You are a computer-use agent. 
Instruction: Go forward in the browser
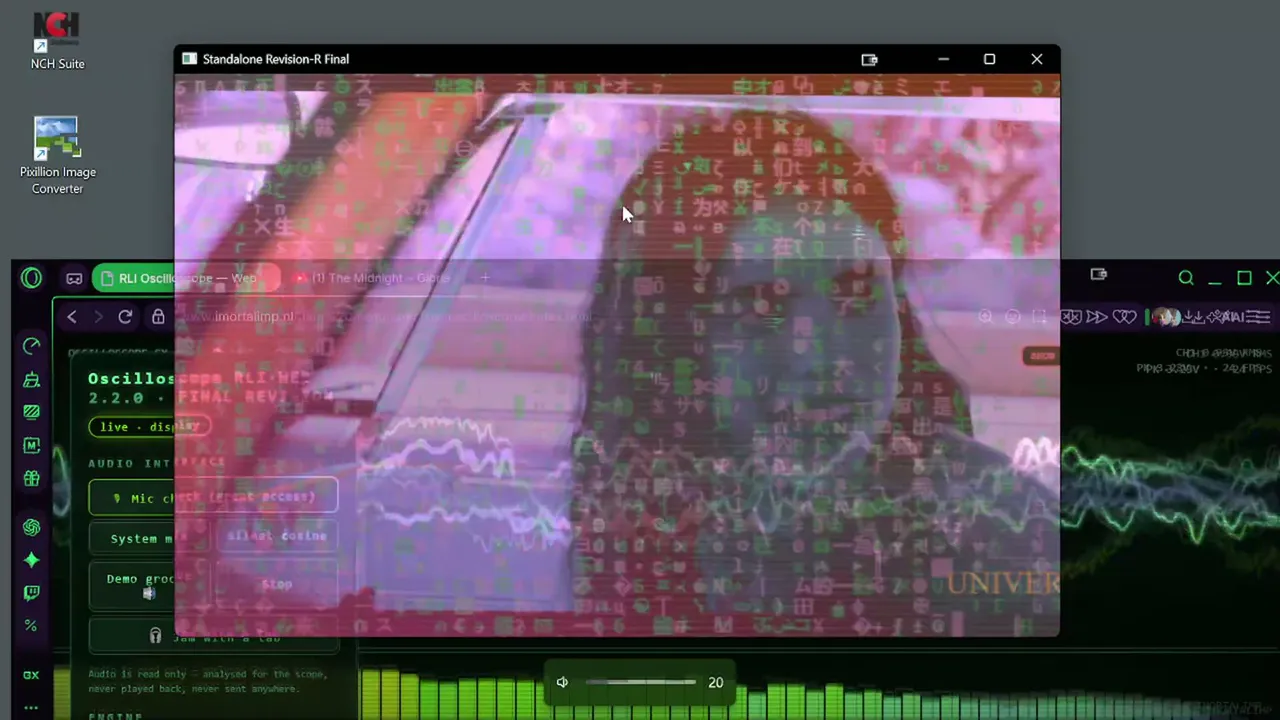coord(98,317)
